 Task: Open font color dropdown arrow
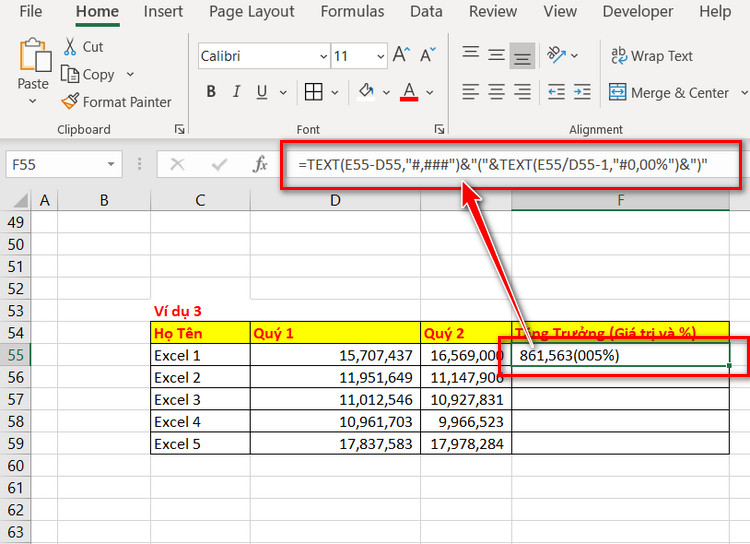(x=430, y=92)
